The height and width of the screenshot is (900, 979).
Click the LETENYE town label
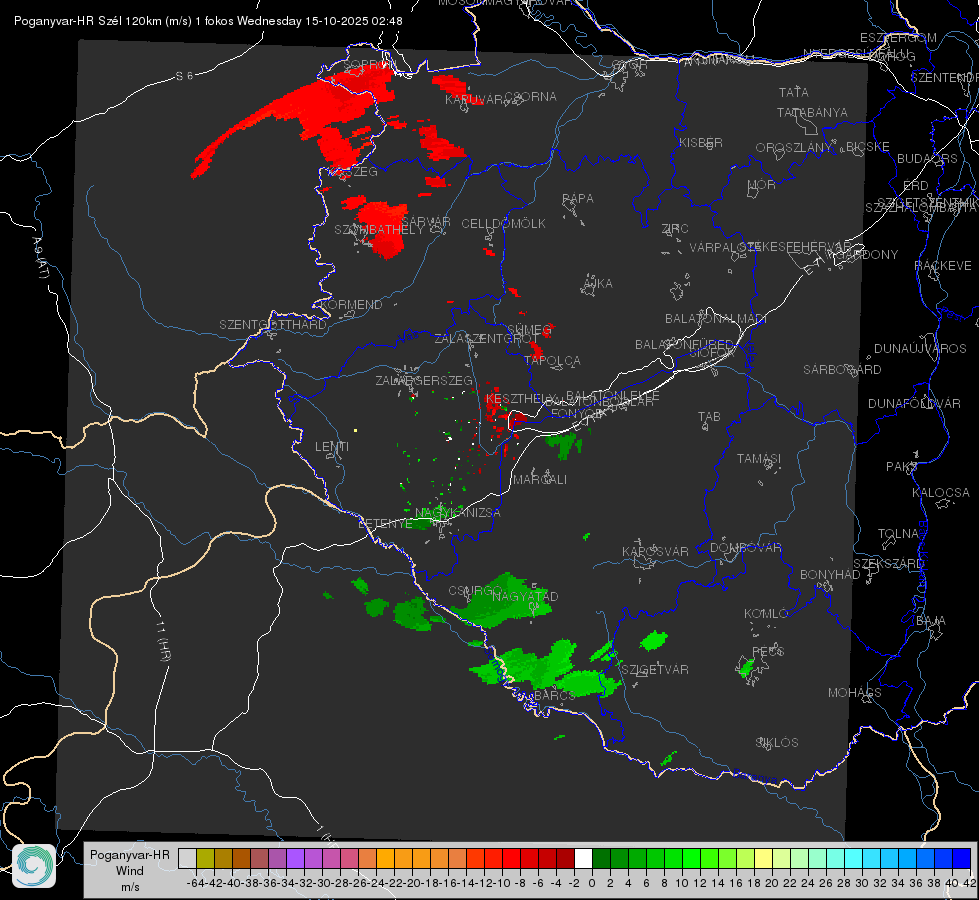(x=385, y=524)
